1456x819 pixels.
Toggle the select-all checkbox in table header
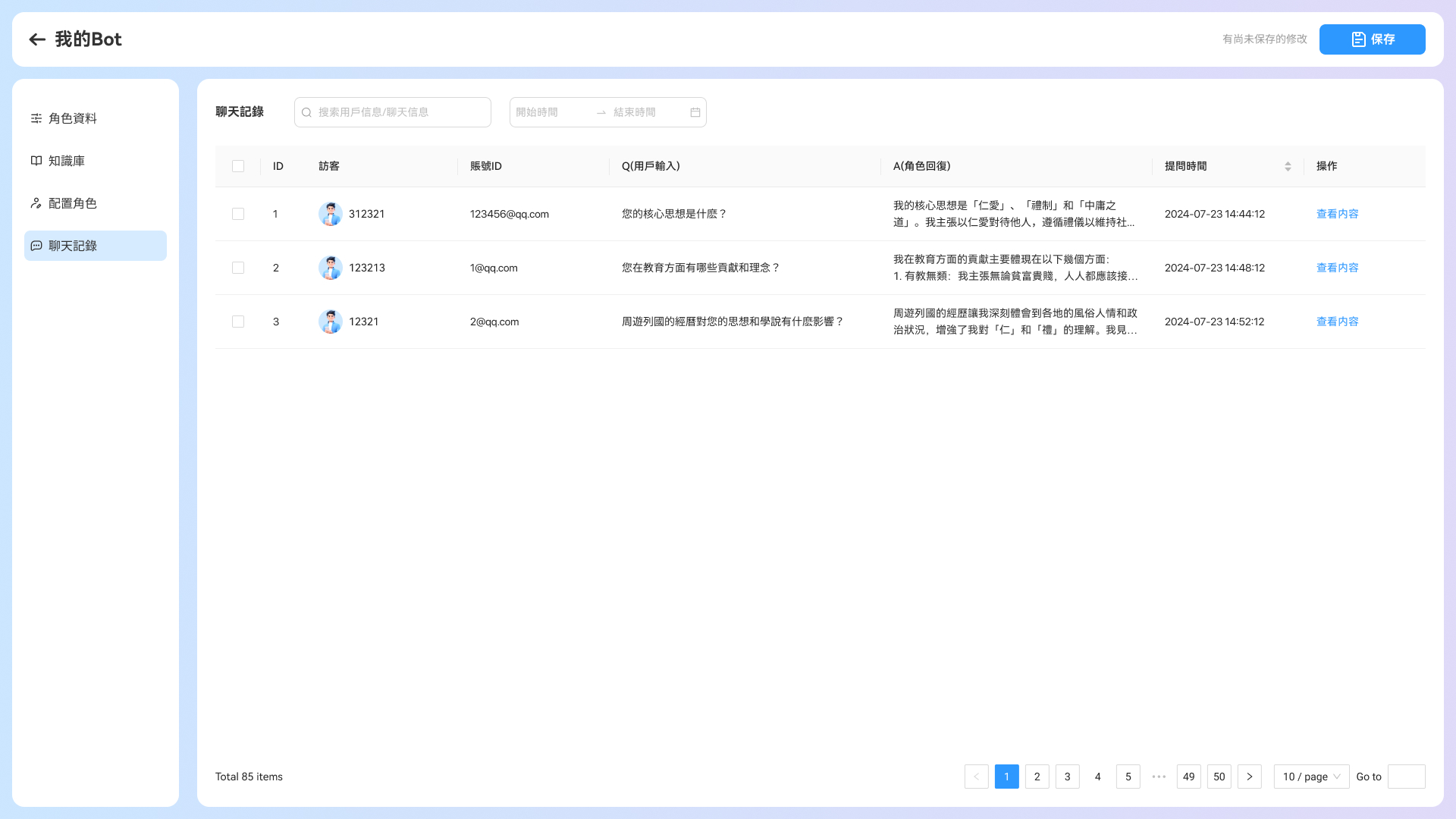[238, 166]
